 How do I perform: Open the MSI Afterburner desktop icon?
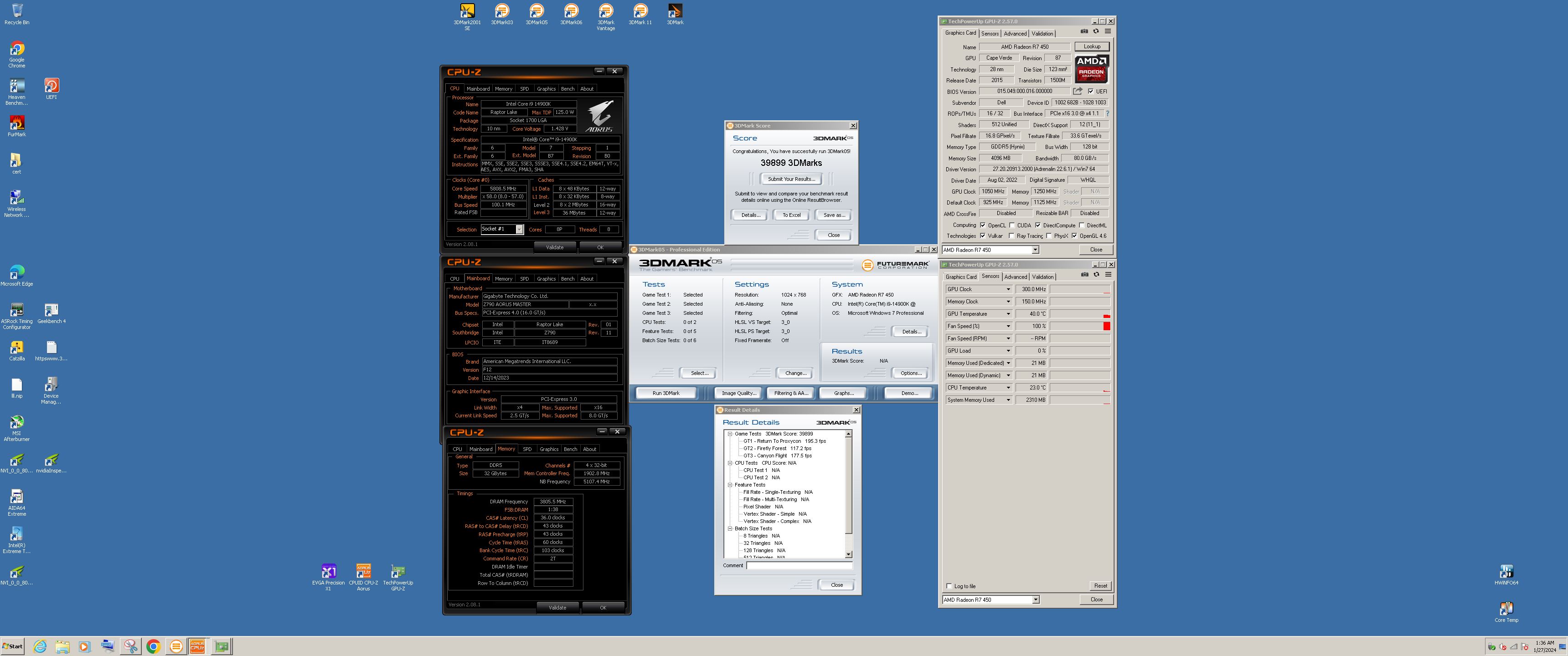pos(17,428)
